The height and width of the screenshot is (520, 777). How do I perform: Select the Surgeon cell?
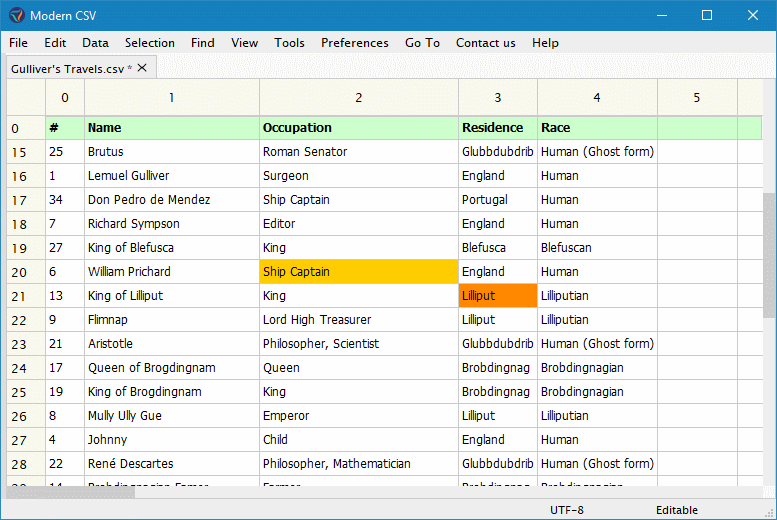(359, 176)
